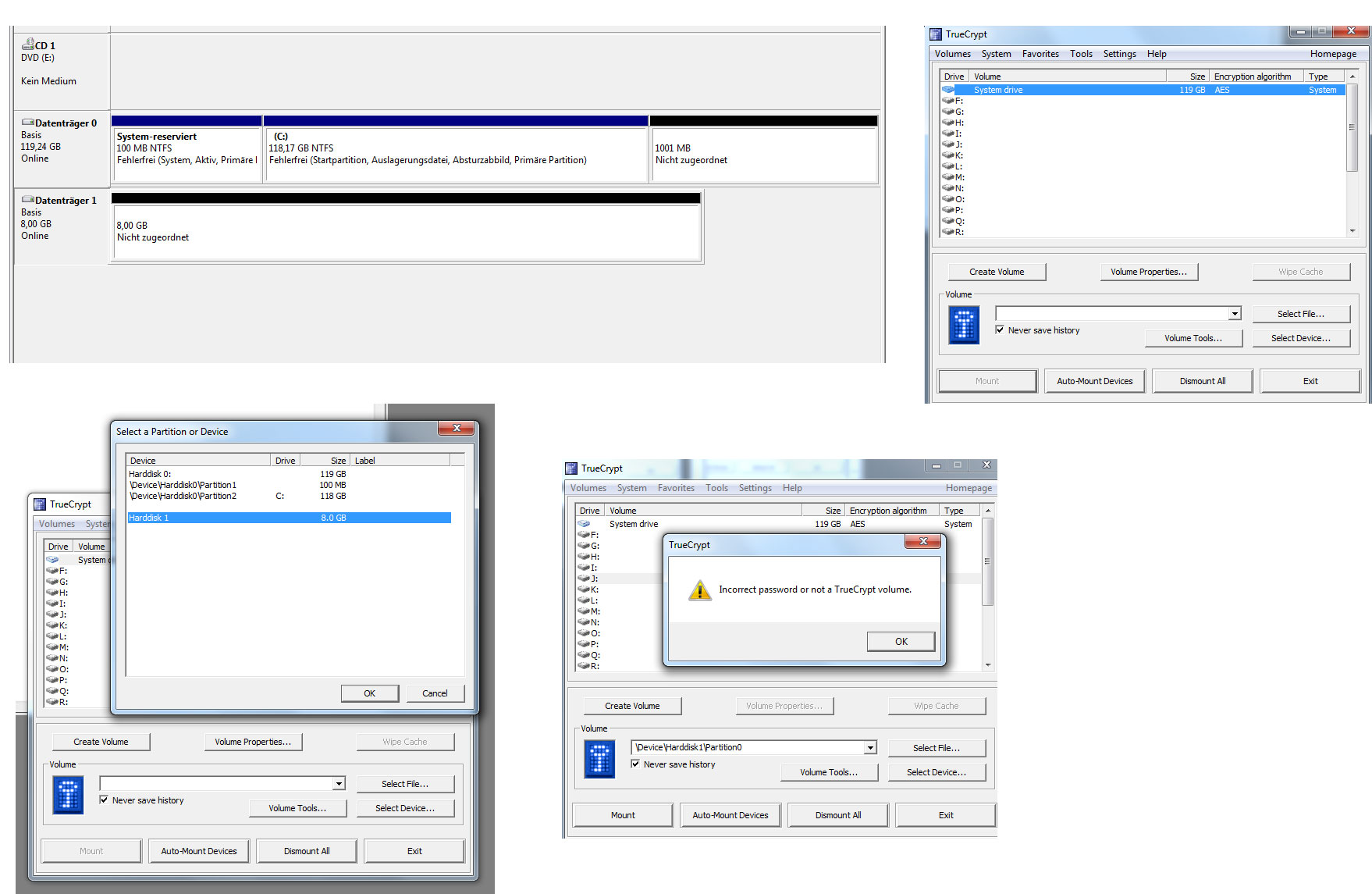Click Auto-Mount Devices in top-right TrueCrypt
Viewport: 1372px width, 894px height.
pos(1094,381)
